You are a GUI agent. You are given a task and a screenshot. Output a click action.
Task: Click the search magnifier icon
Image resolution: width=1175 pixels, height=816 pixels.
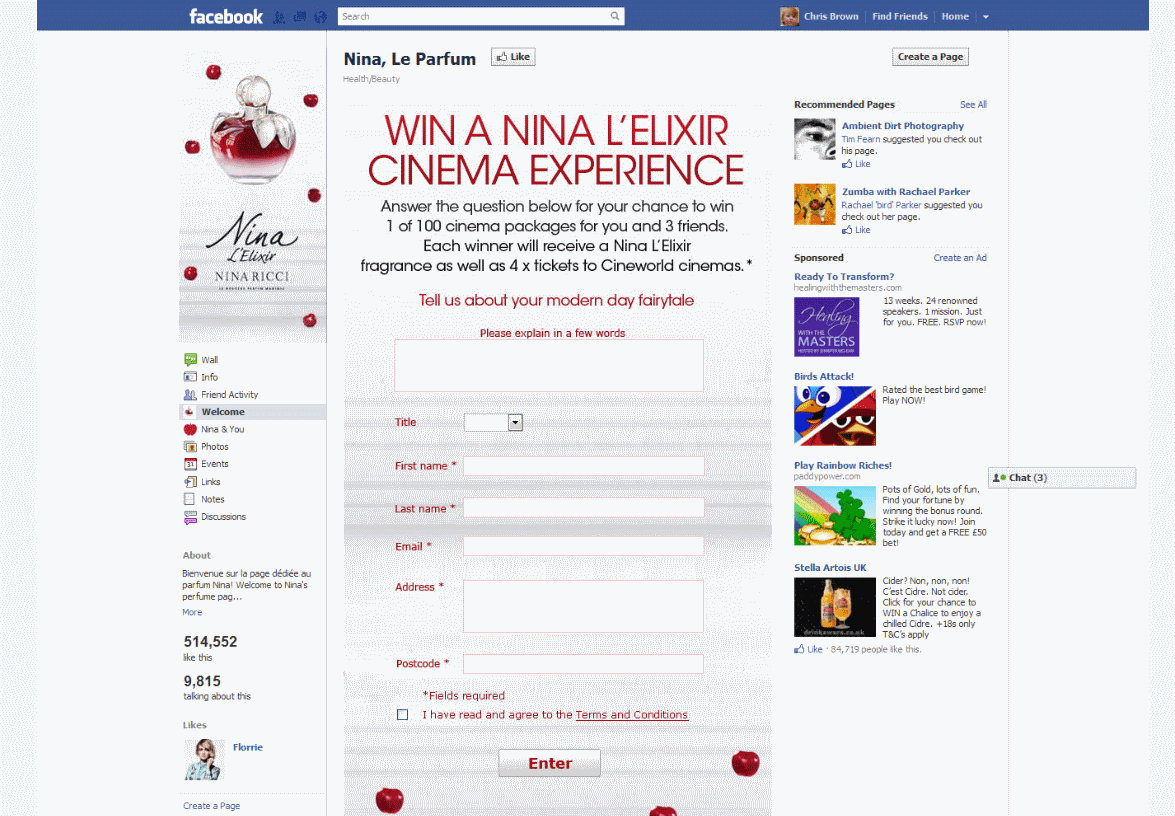[x=615, y=16]
